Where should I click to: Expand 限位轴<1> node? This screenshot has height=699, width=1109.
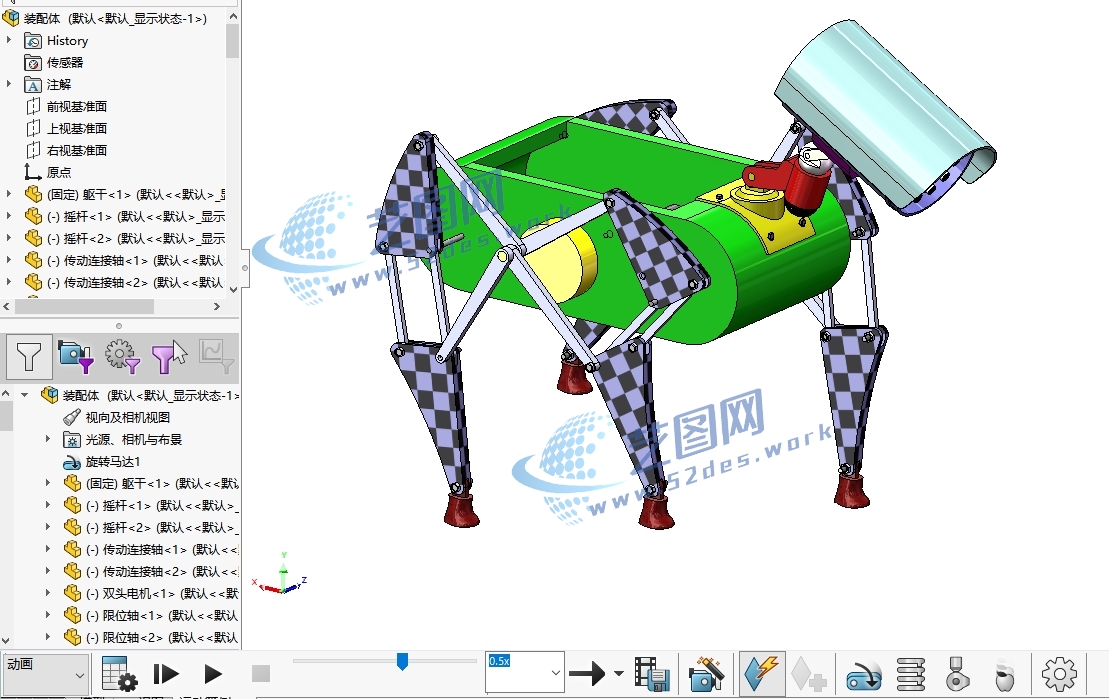click(48, 616)
